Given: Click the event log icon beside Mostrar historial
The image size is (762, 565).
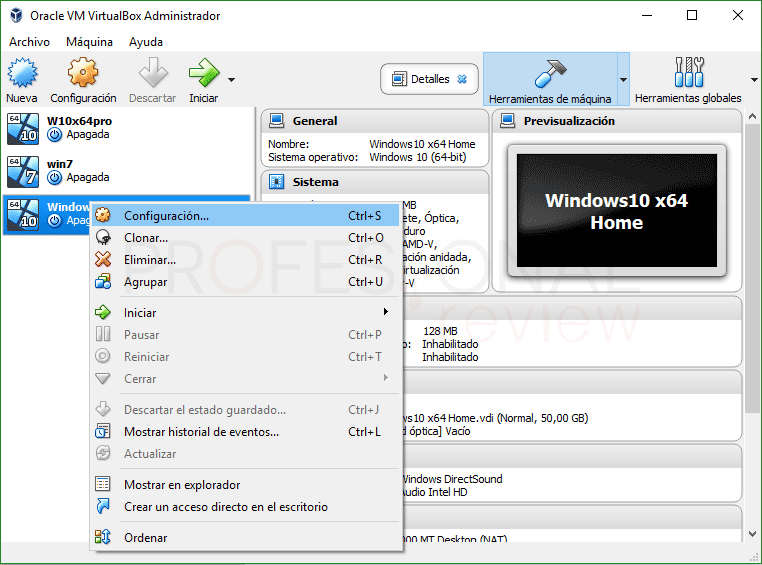Looking at the screenshot, I should tap(103, 431).
